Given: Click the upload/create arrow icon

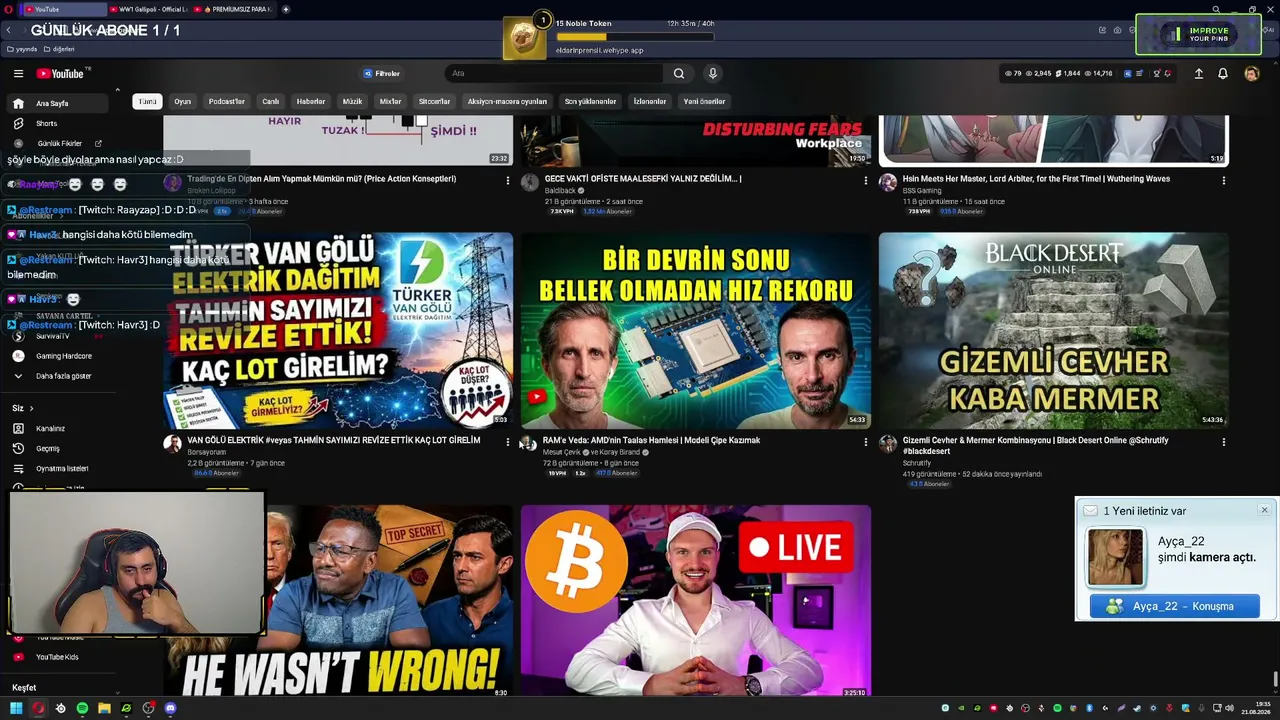Looking at the screenshot, I should click(1199, 73).
